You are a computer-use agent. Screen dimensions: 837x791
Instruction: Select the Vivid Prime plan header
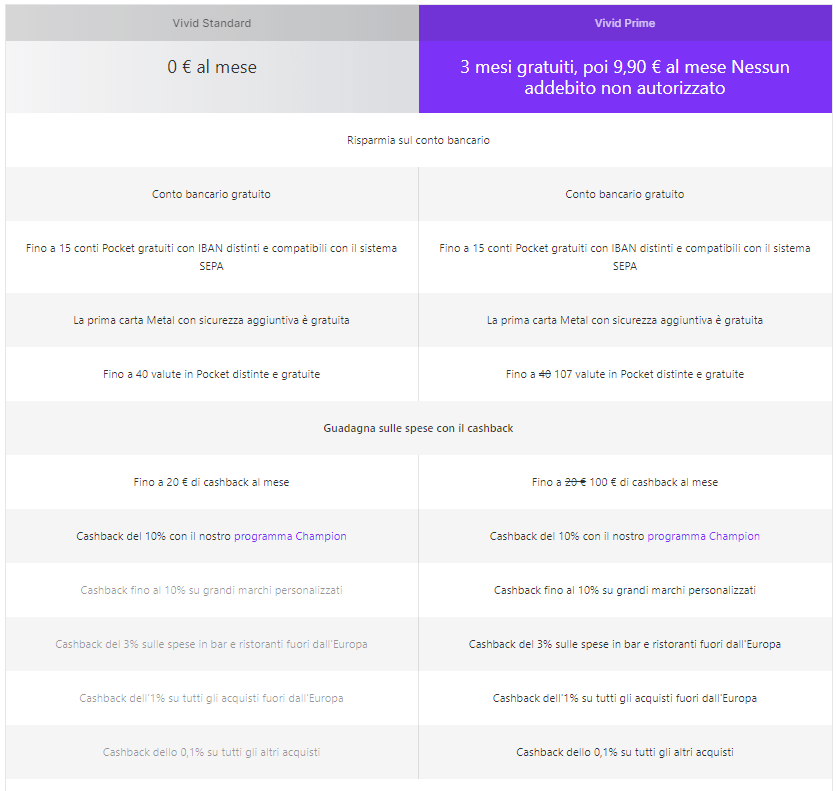click(x=625, y=23)
